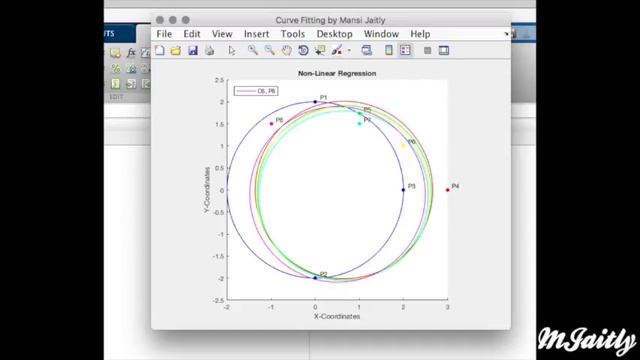The width and height of the screenshot is (640, 360).
Task: Select the legend box in the plot
Action: coord(256,91)
